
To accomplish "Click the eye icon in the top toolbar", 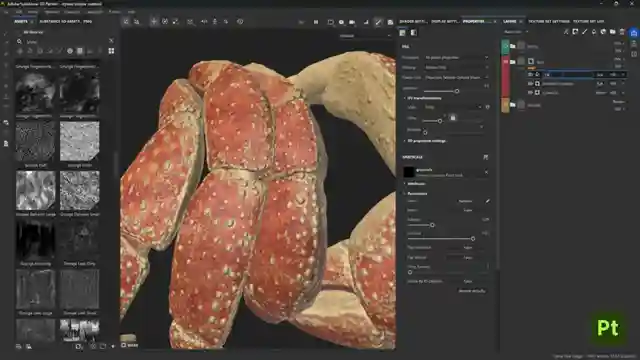I will tap(240, 22).
